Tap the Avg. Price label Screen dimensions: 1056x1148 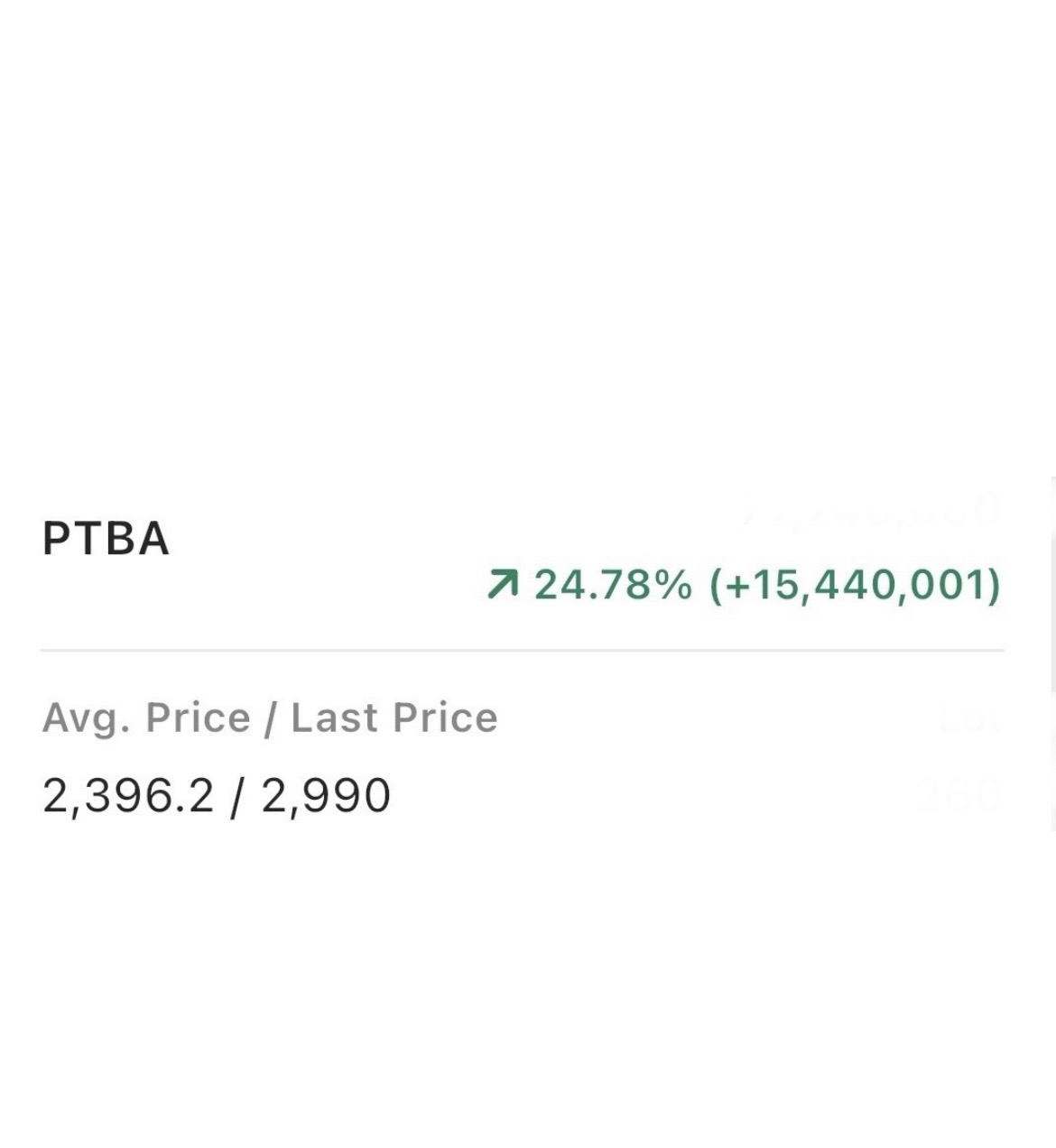[x=146, y=718]
